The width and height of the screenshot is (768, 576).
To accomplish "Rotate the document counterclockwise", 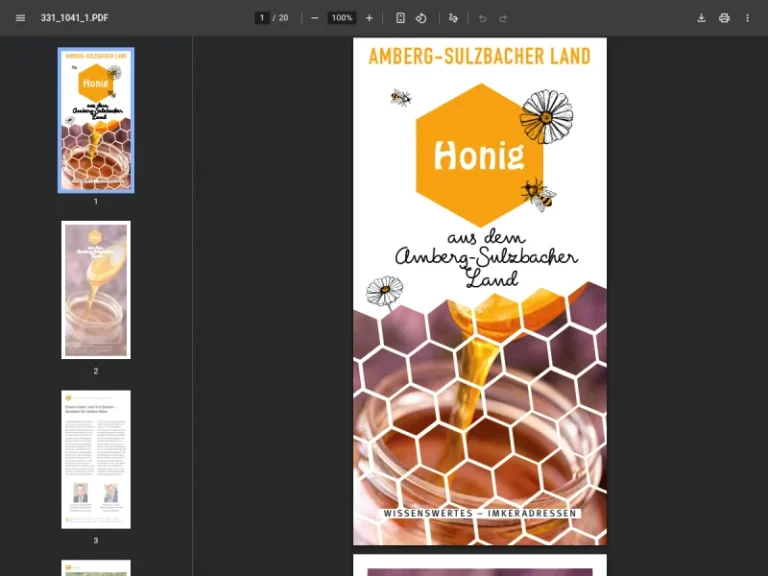I will pos(421,18).
